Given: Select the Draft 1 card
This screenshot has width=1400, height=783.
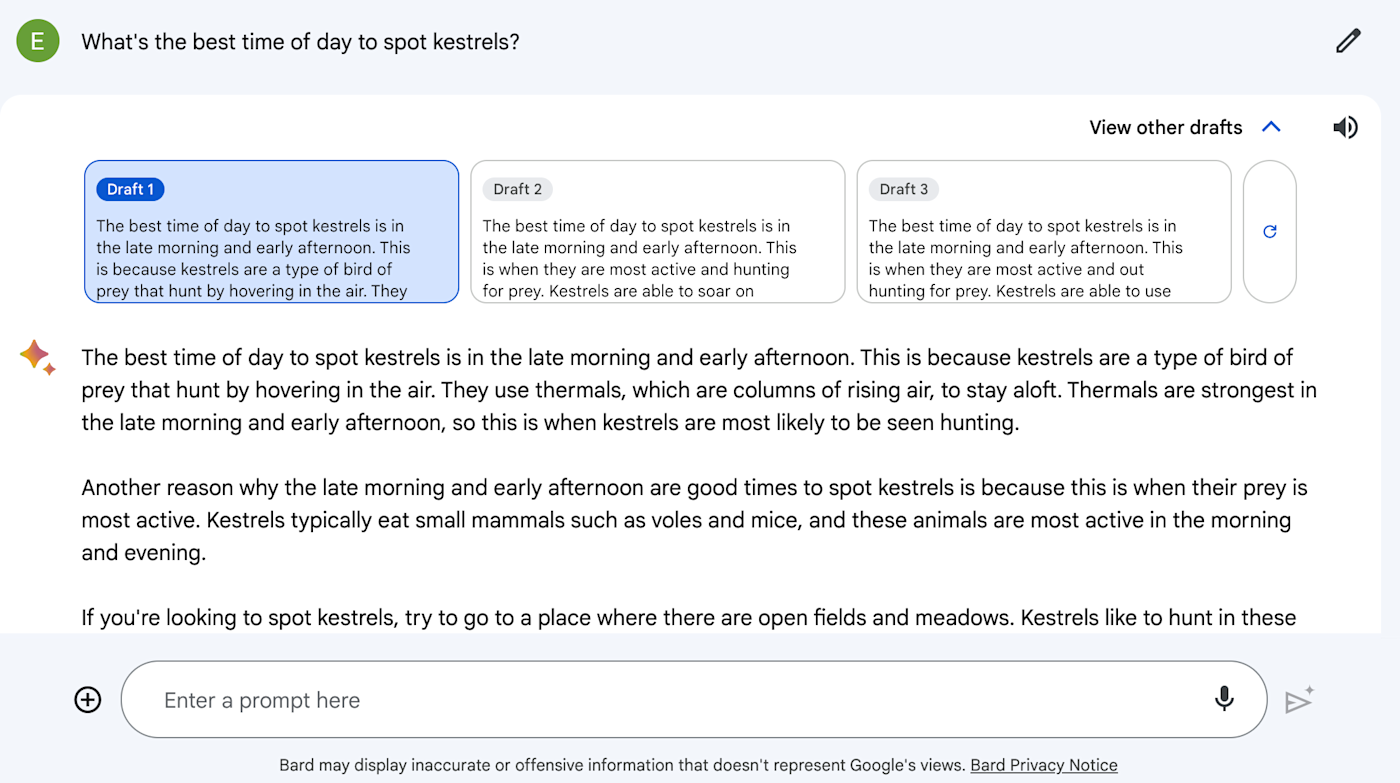Looking at the screenshot, I should tap(271, 231).
